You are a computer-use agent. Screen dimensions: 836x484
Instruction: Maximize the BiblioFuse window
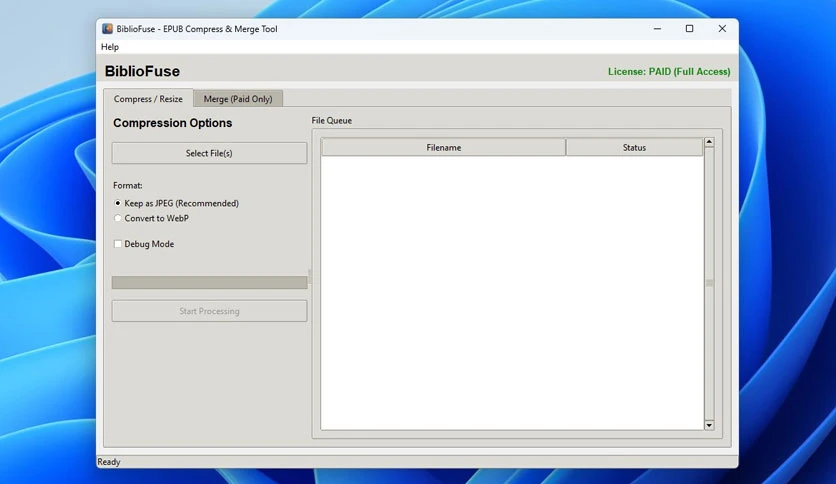pyautogui.click(x=689, y=29)
